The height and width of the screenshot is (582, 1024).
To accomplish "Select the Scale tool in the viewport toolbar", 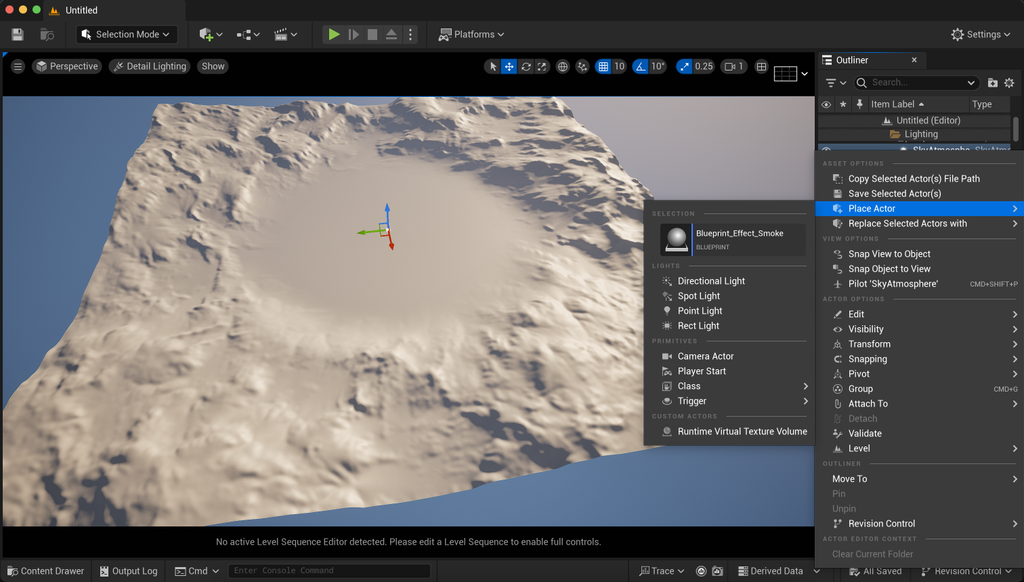I will pos(541,67).
